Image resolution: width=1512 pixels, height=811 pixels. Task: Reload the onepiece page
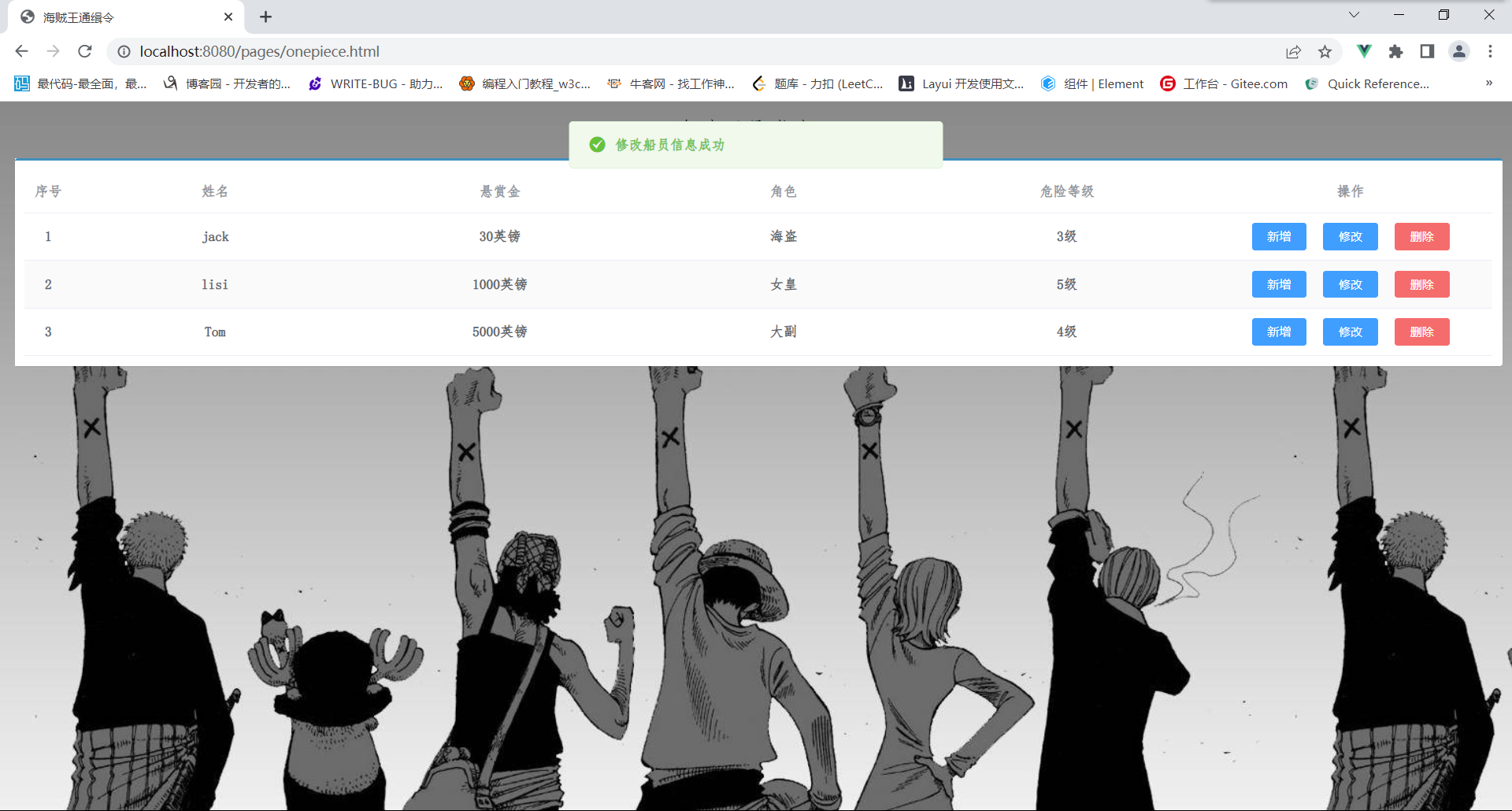click(85, 51)
